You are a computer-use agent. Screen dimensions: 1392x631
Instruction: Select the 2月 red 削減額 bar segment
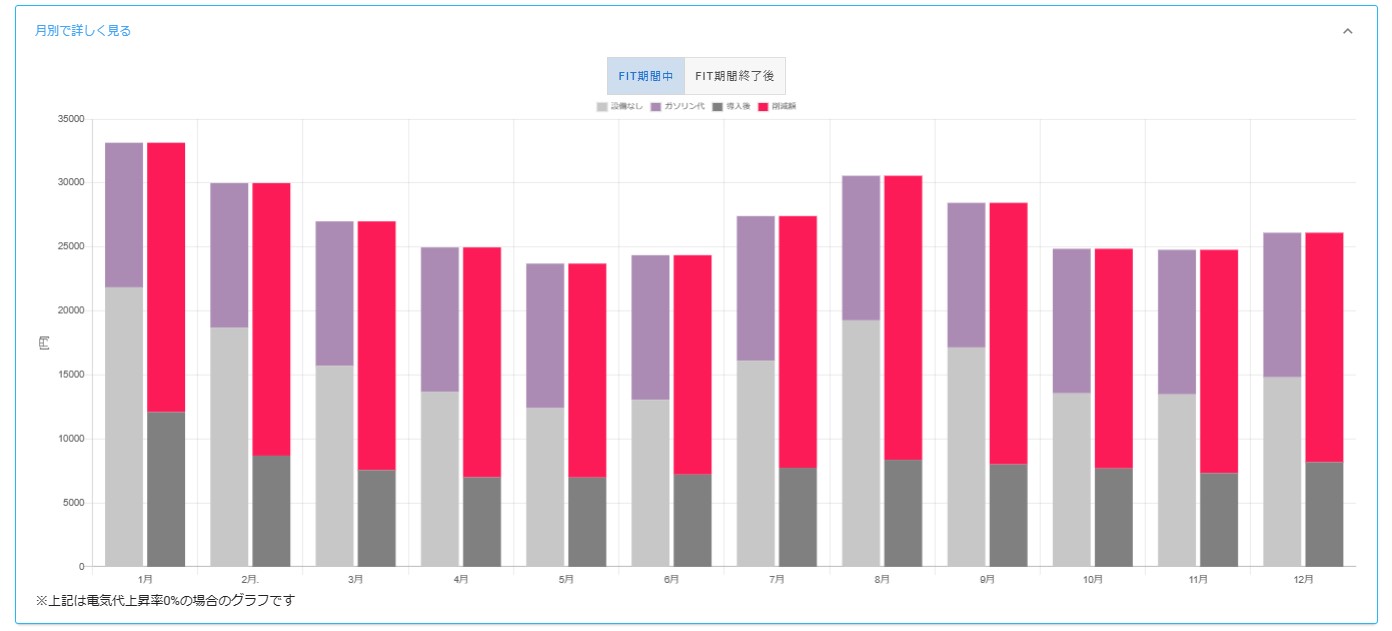[x=271, y=319]
